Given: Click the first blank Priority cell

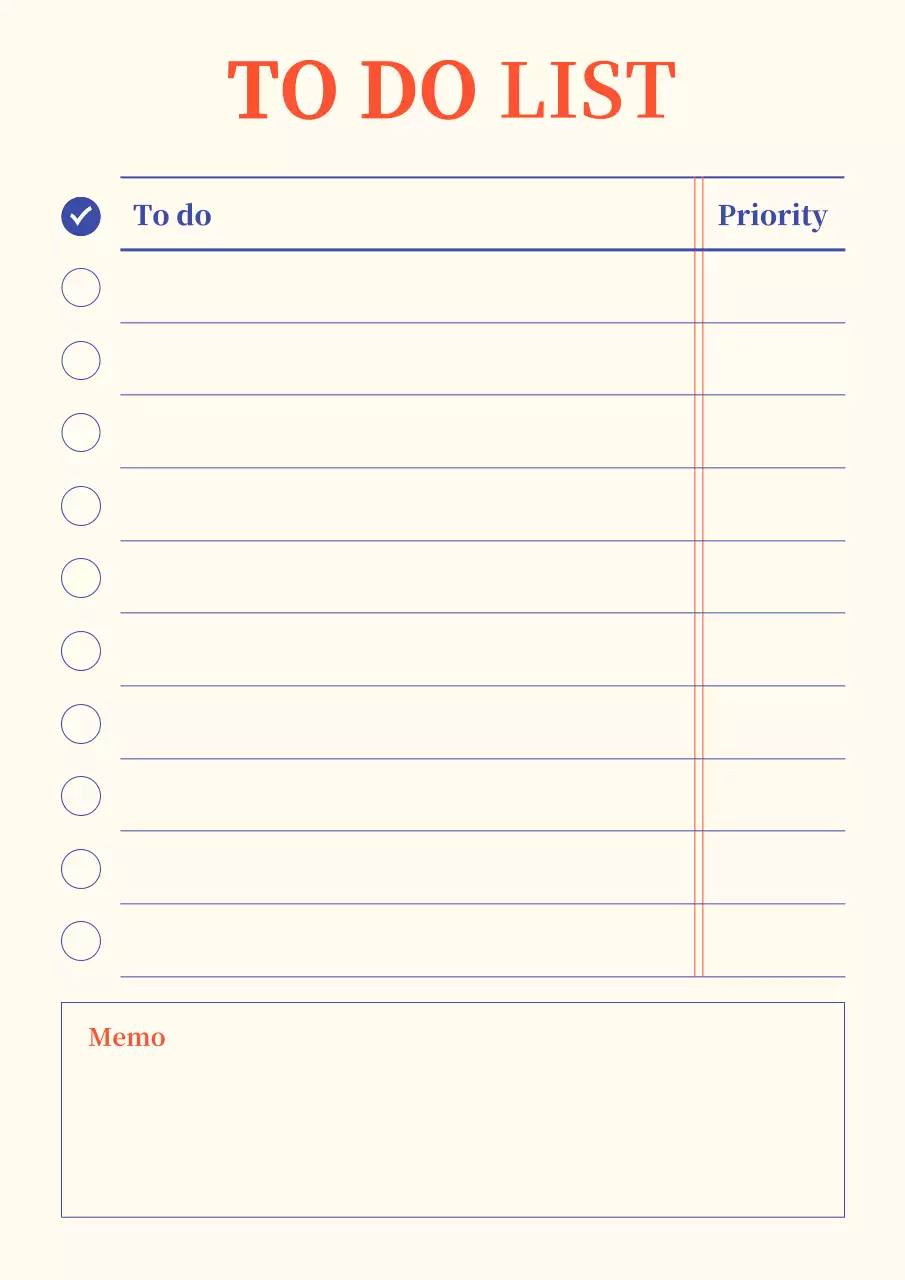Looking at the screenshot, I should pyautogui.click(x=774, y=288).
